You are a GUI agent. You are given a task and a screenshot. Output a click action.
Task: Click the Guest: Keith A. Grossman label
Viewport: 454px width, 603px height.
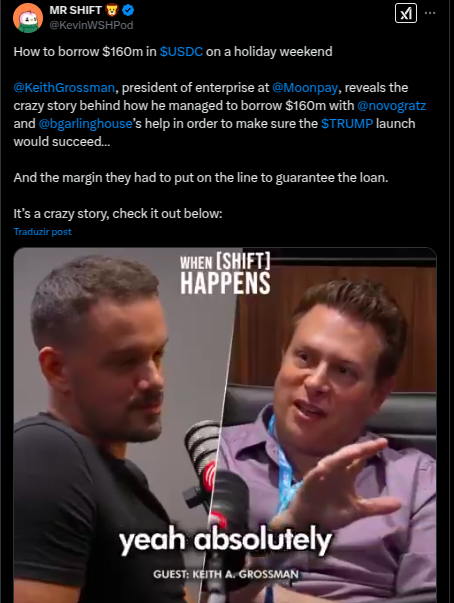coord(226,574)
